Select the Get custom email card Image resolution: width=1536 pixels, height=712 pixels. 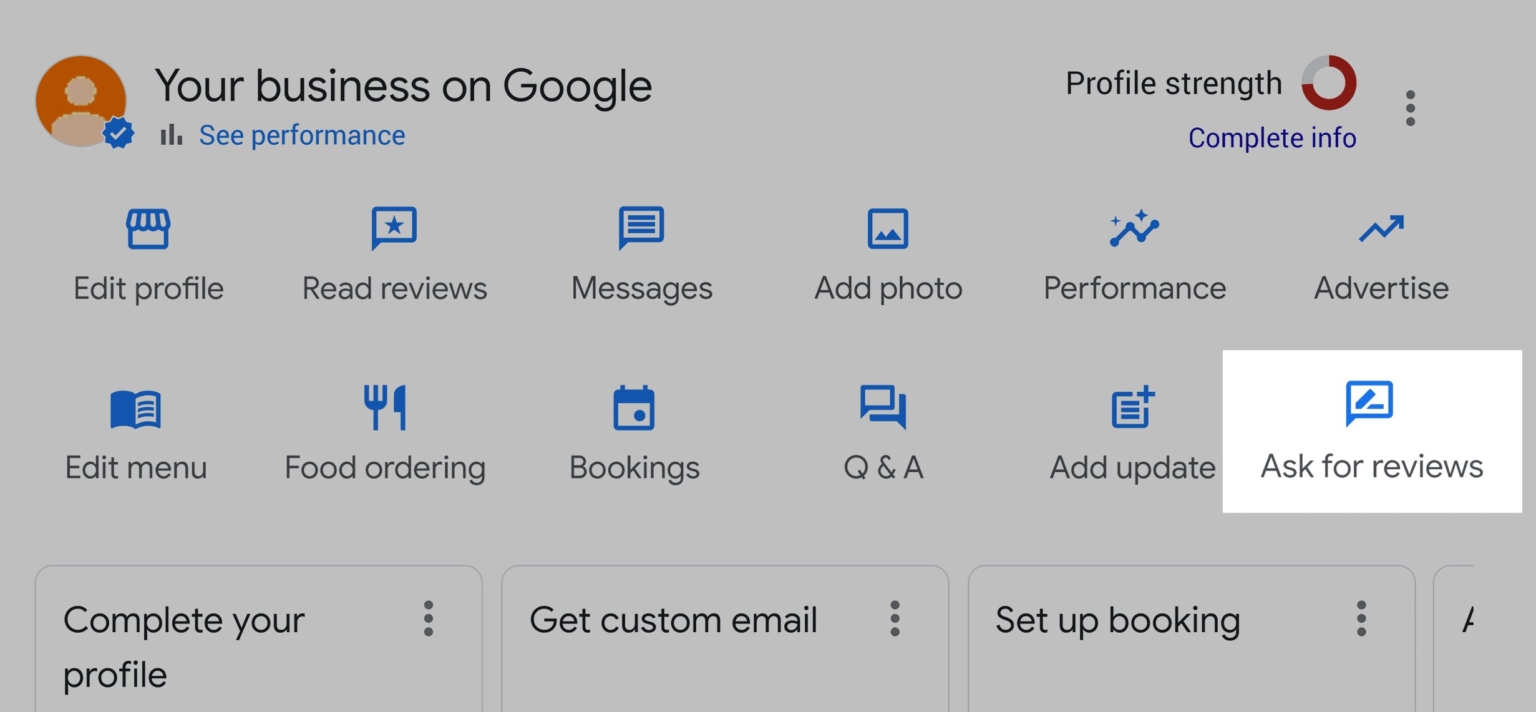click(725, 639)
